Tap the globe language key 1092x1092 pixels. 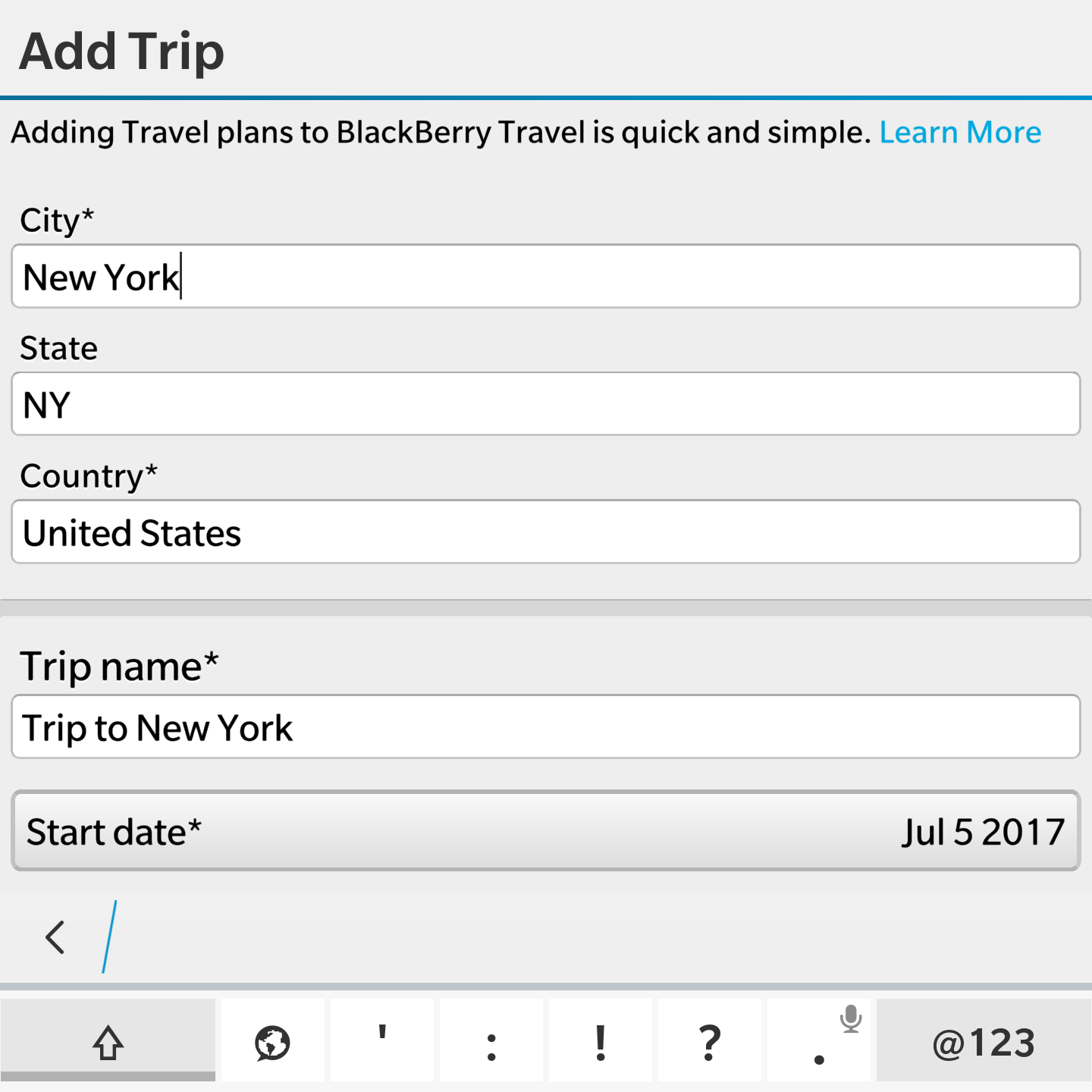pos(273,1042)
